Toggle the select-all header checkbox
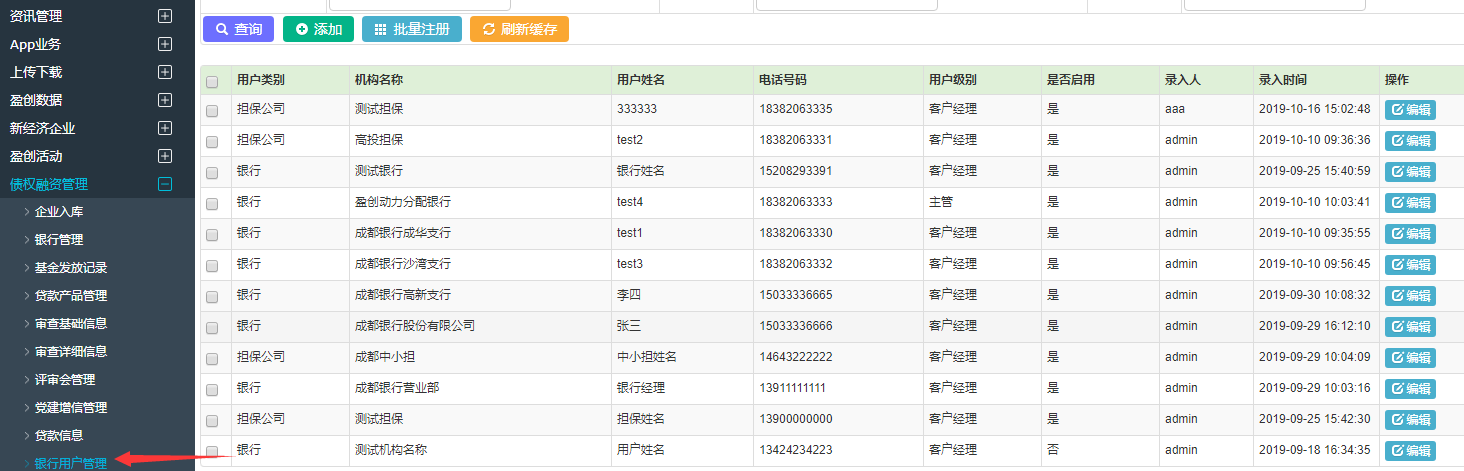 pyautogui.click(x=212, y=81)
